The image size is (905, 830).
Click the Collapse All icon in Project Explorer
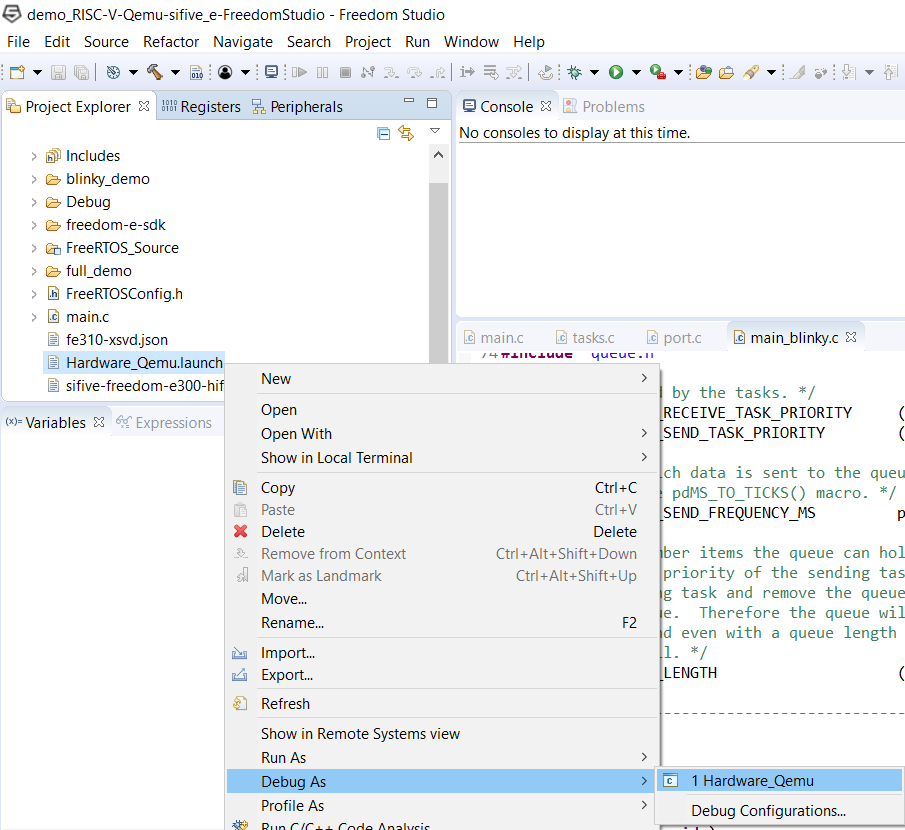[383, 133]
